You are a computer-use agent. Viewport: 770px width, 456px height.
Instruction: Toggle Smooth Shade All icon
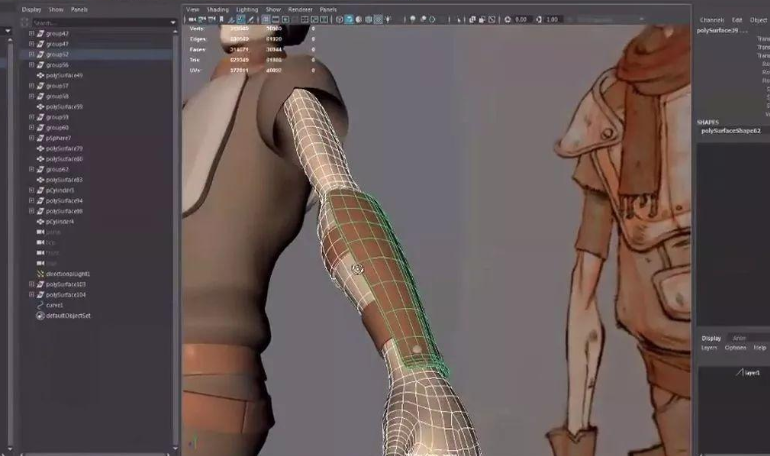coord(349,20)
